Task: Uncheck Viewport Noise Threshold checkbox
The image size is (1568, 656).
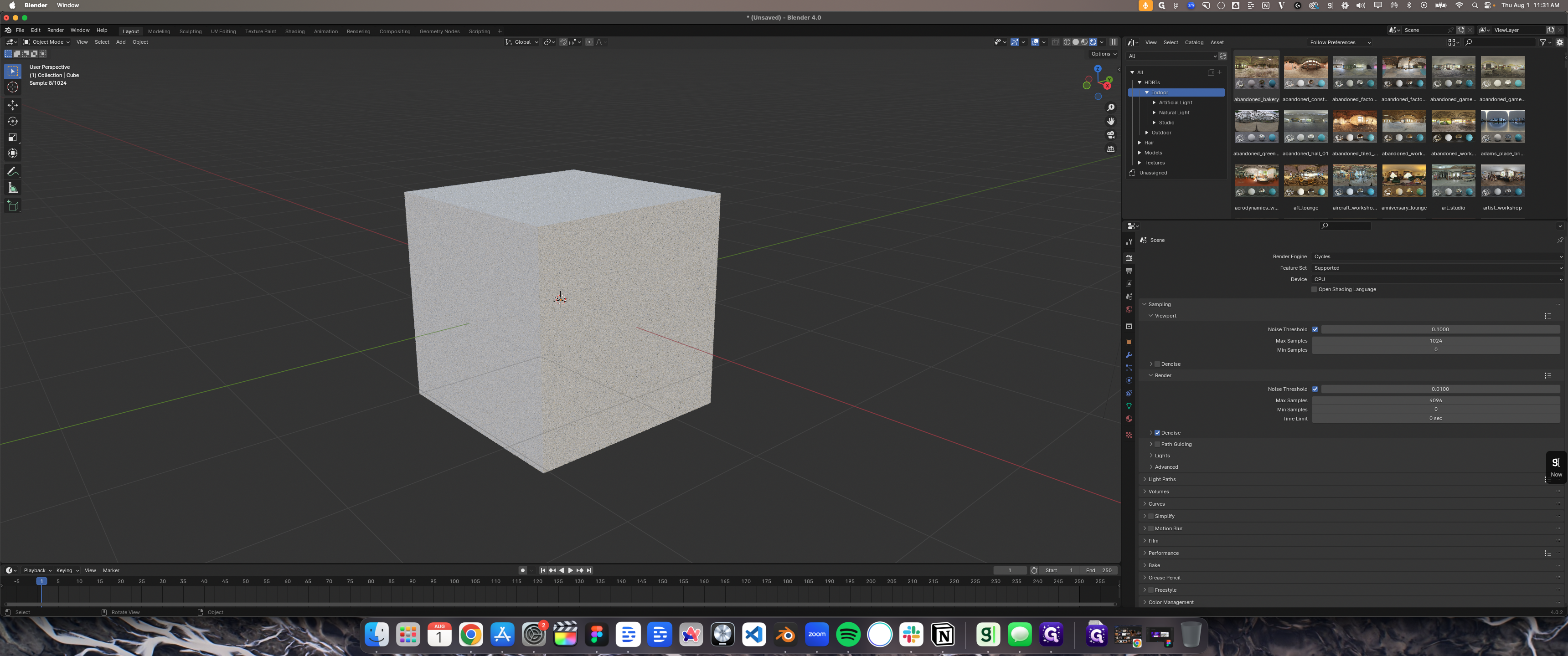Action: tap(1315, 329)
